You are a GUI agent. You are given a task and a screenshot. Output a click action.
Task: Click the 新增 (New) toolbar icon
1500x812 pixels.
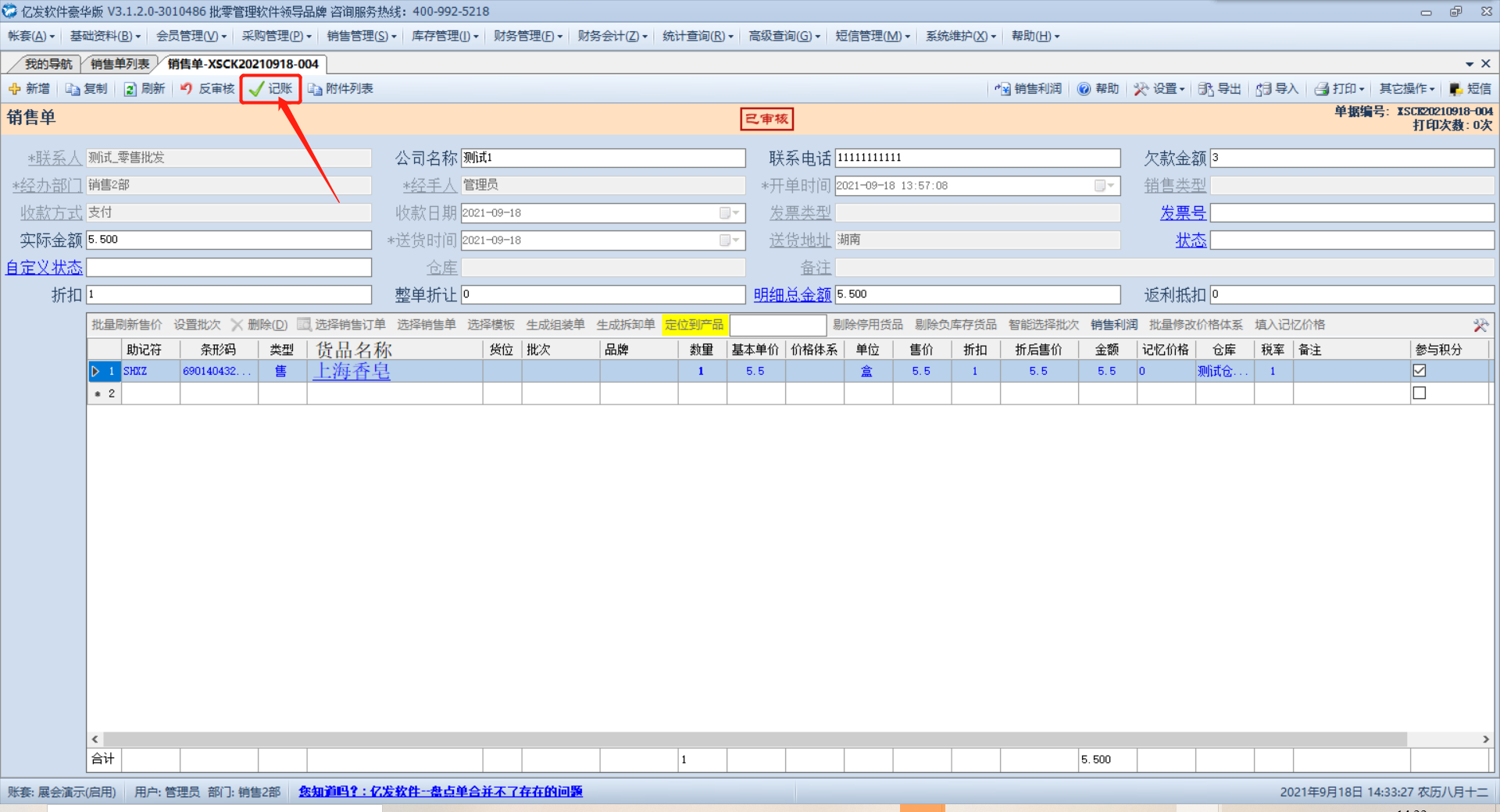point(15,89)
